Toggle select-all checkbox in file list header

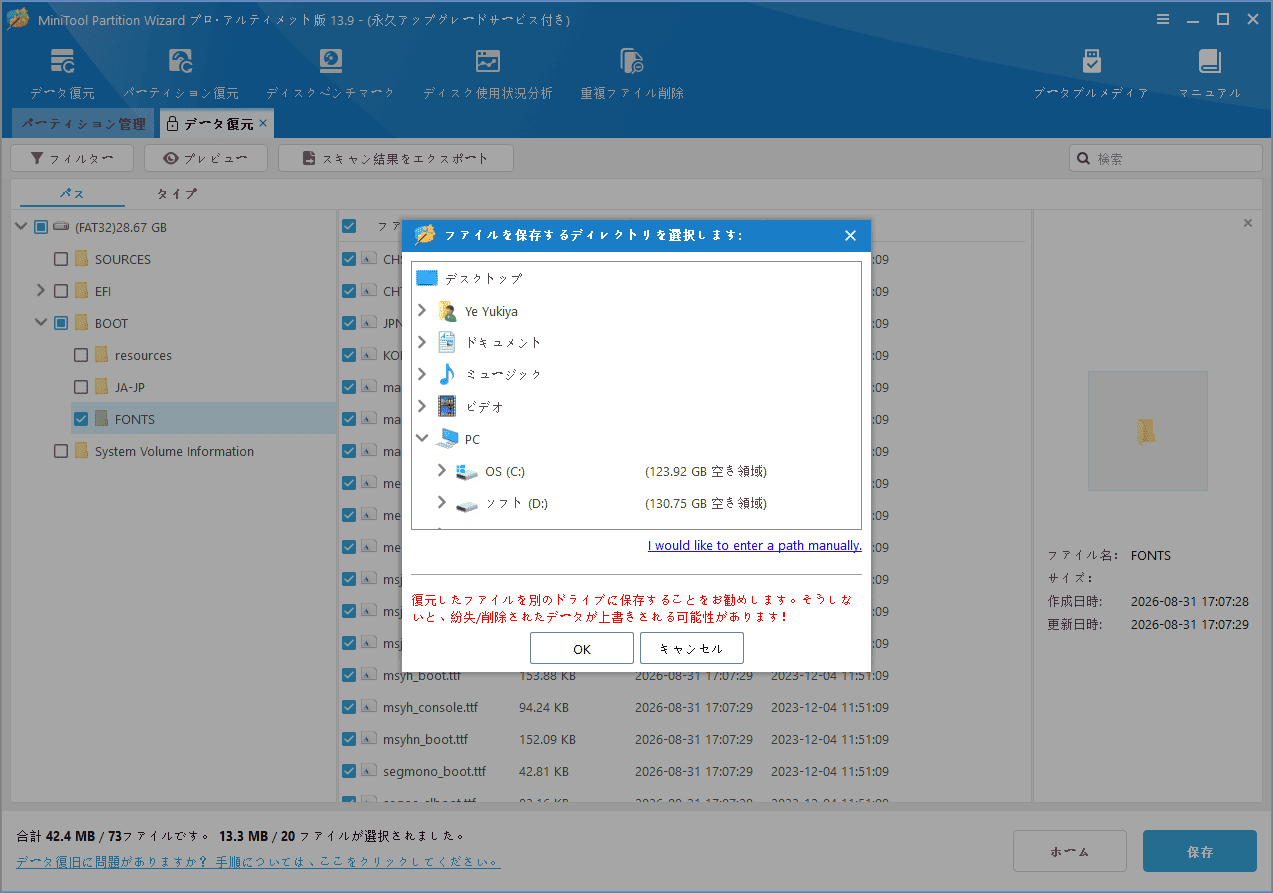click(x=349, y=226)
